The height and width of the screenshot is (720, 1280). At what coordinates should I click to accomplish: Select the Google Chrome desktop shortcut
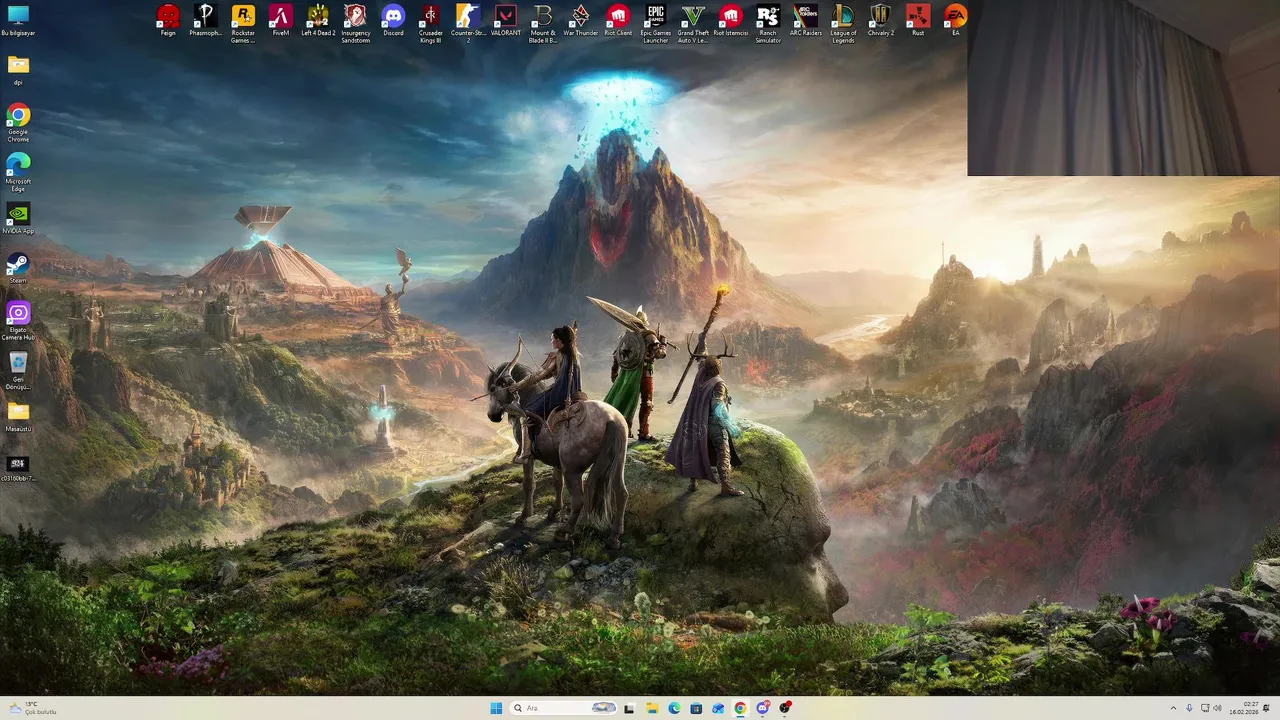tap(18, 123)
